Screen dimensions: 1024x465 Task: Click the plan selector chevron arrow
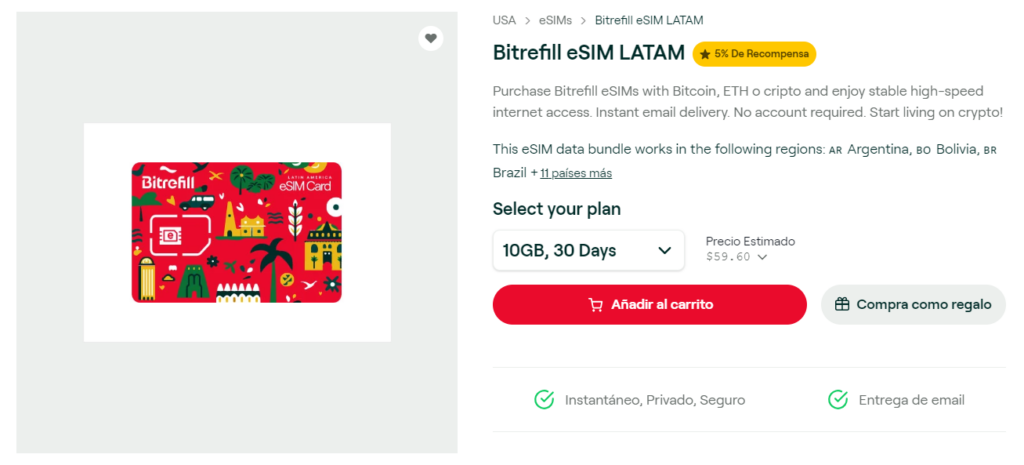(x=665, y=251)
